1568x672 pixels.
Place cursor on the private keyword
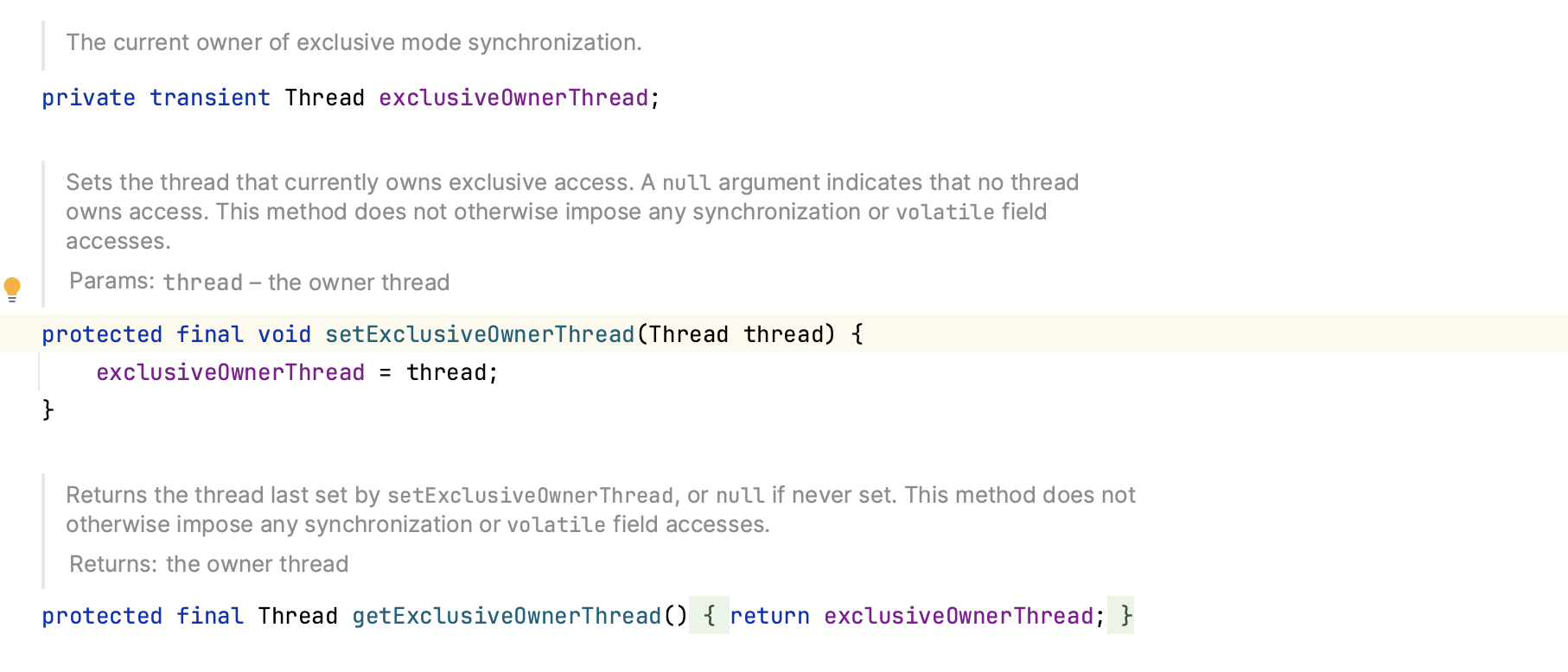88,98
